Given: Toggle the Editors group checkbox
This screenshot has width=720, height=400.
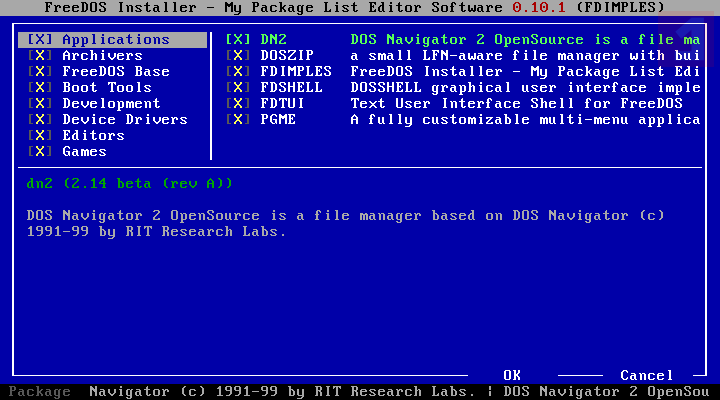Looking at the screenshot, I should [40, 135].
